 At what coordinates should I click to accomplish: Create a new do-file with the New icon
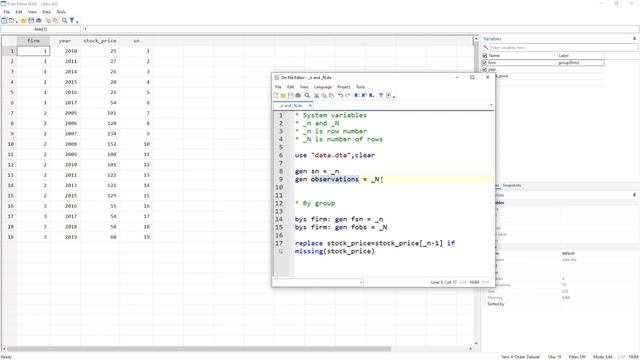pyautogui.click(x=276, y=95)
